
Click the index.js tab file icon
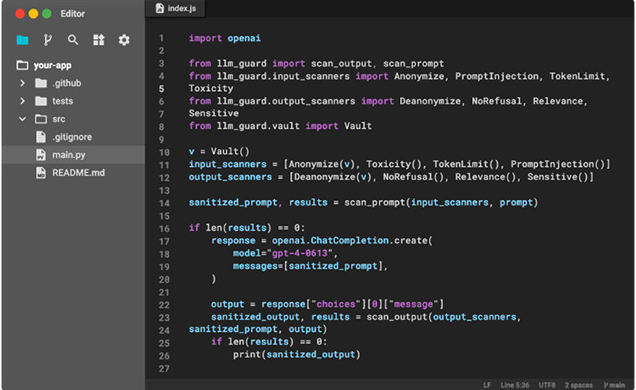click(160, 8)
